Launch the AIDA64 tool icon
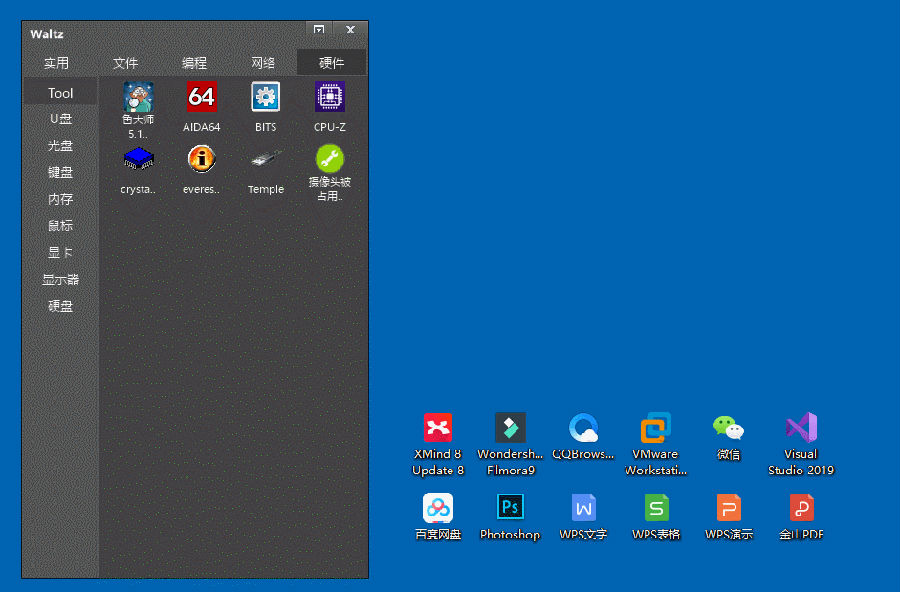Image resolution: width=900 pixels, height=592 pixels. [x=202, y=97]
